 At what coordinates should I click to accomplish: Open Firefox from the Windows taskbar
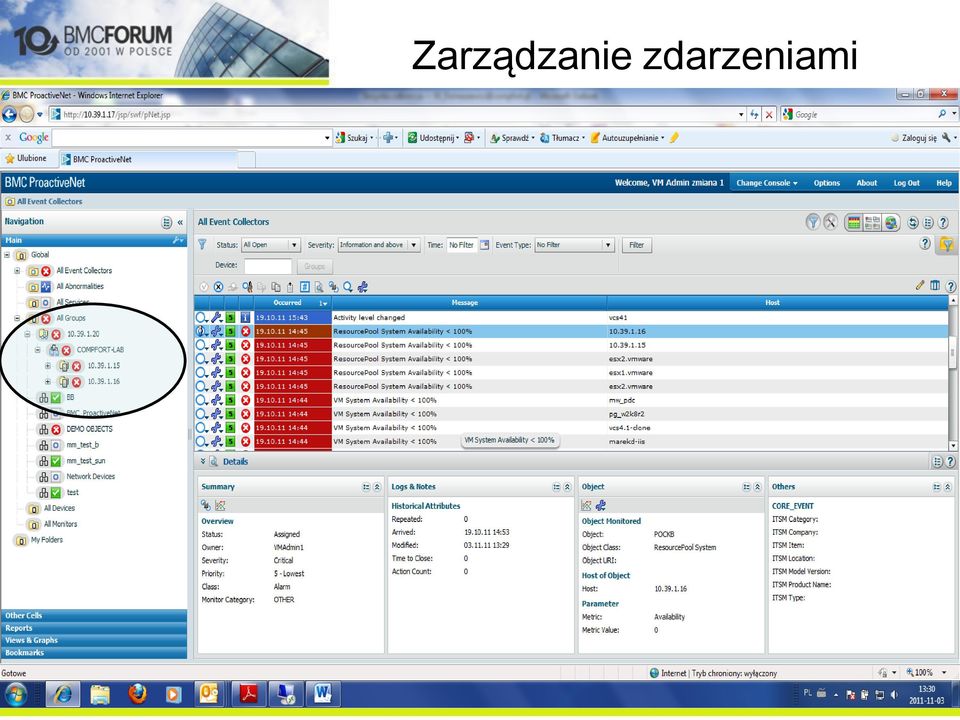click(138, 694)
